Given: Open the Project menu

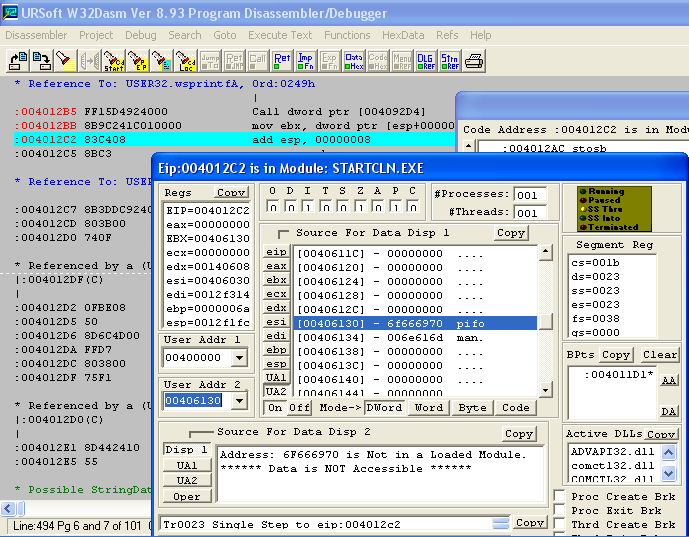Looking at the screenshot, I should [x=96, y=35].
